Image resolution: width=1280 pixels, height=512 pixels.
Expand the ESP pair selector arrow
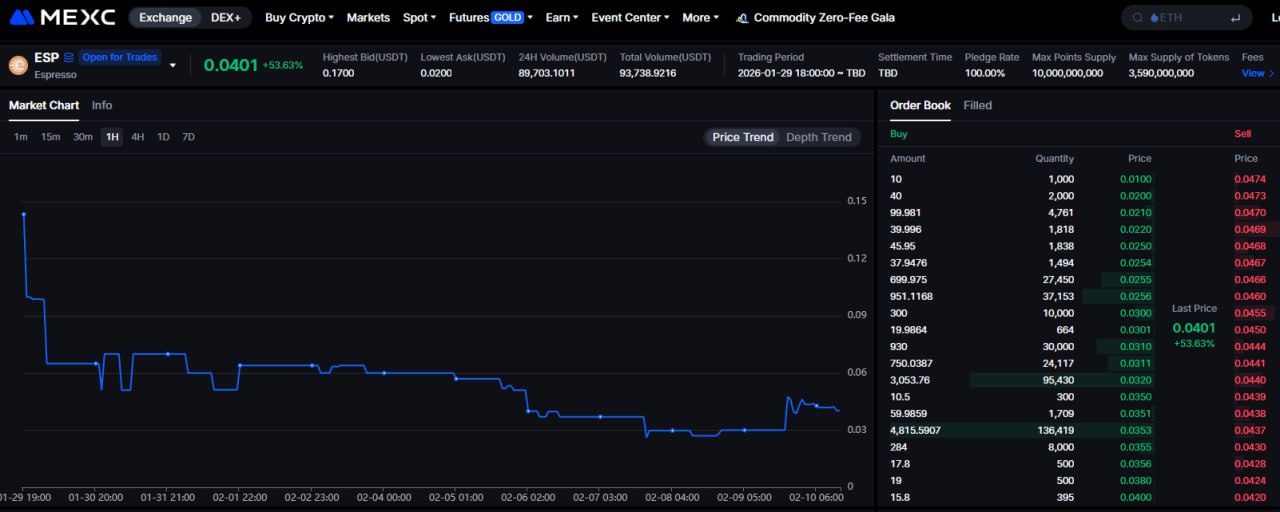pos(172,66)
